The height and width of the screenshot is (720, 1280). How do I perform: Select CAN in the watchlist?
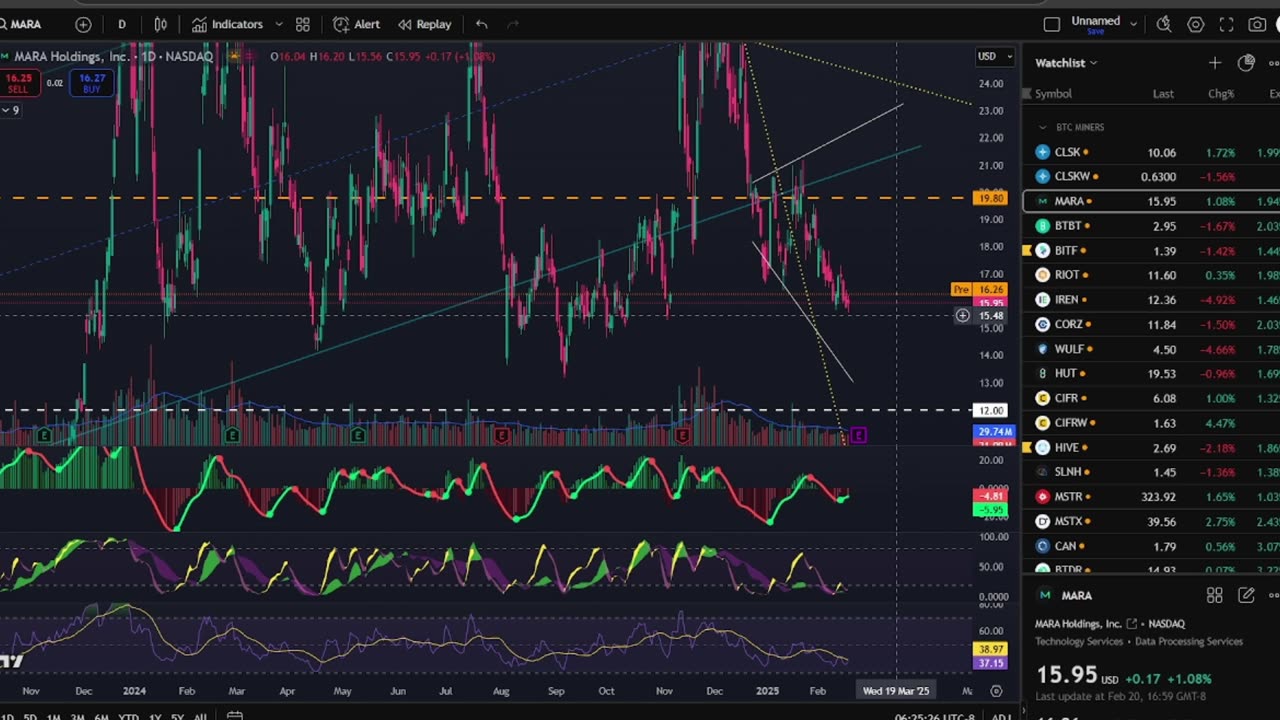[x=1150, y=546]
